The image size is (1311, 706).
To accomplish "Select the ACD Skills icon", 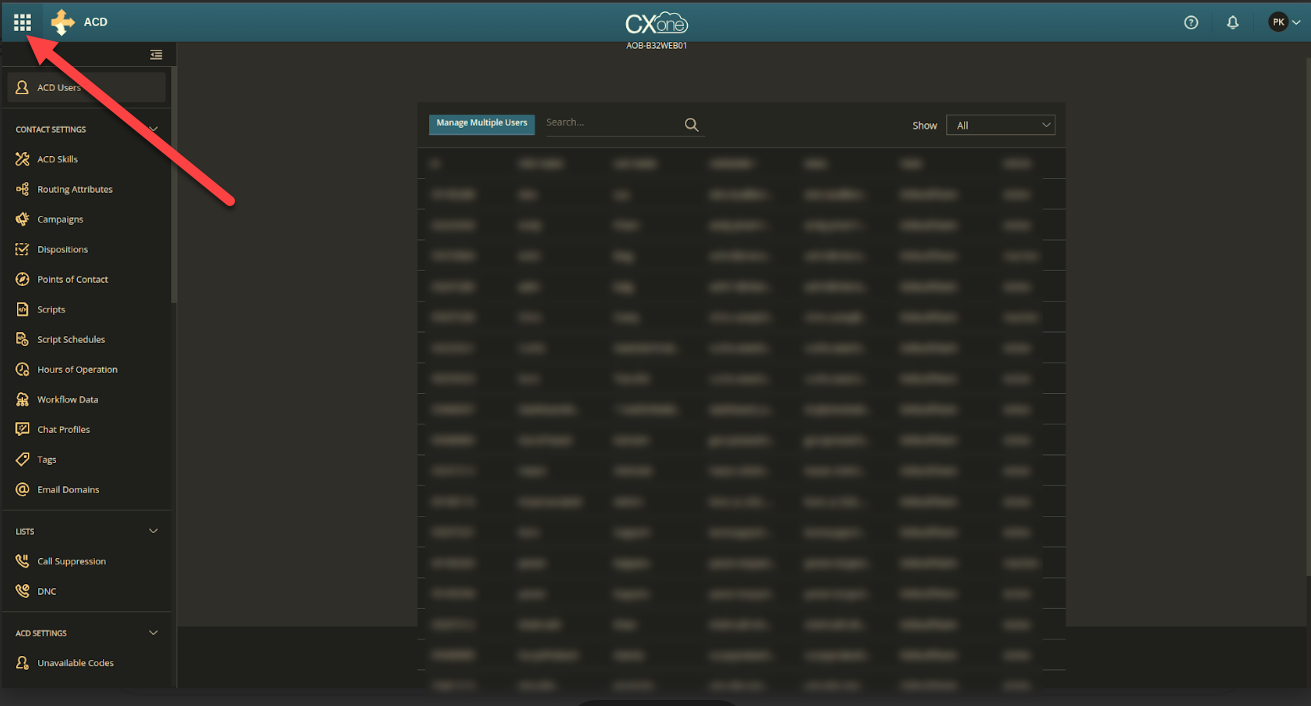I will 21,158.
